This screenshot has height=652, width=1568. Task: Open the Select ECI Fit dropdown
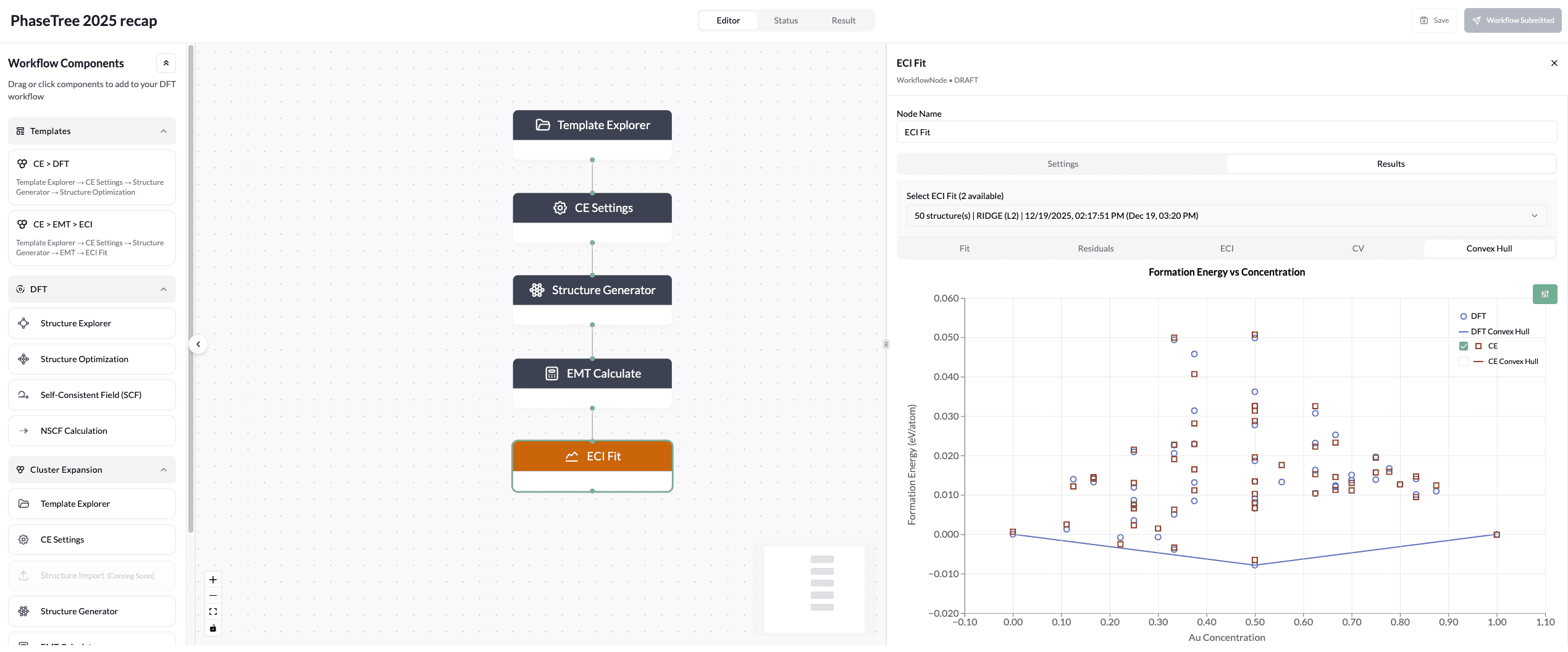coord(1226,215)
